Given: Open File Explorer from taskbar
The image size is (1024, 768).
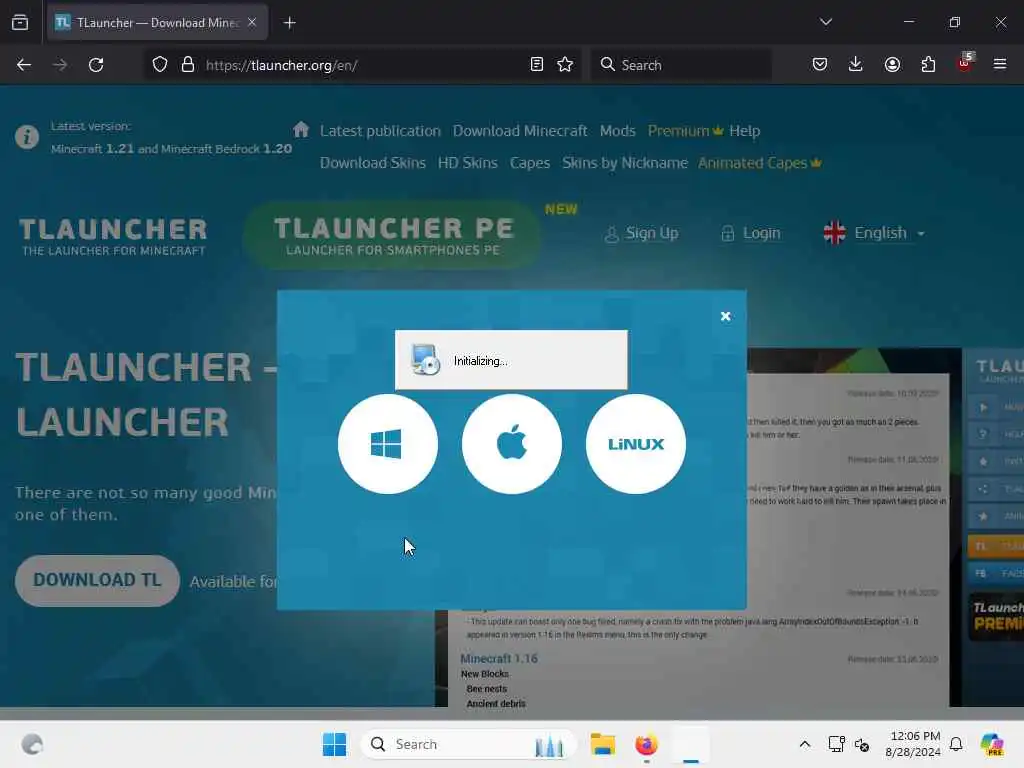Looking at the screenshot, I should point(603,744).
